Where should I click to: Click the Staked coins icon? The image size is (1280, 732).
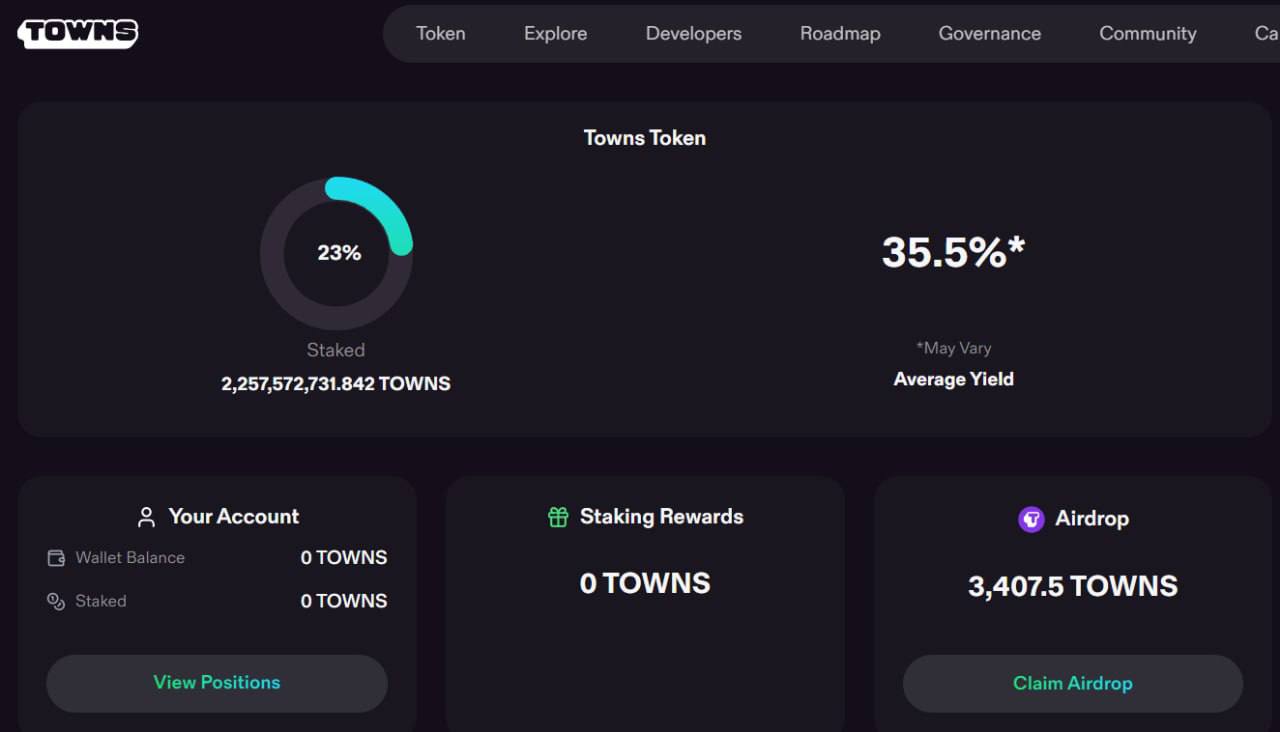tap(56, 601)
